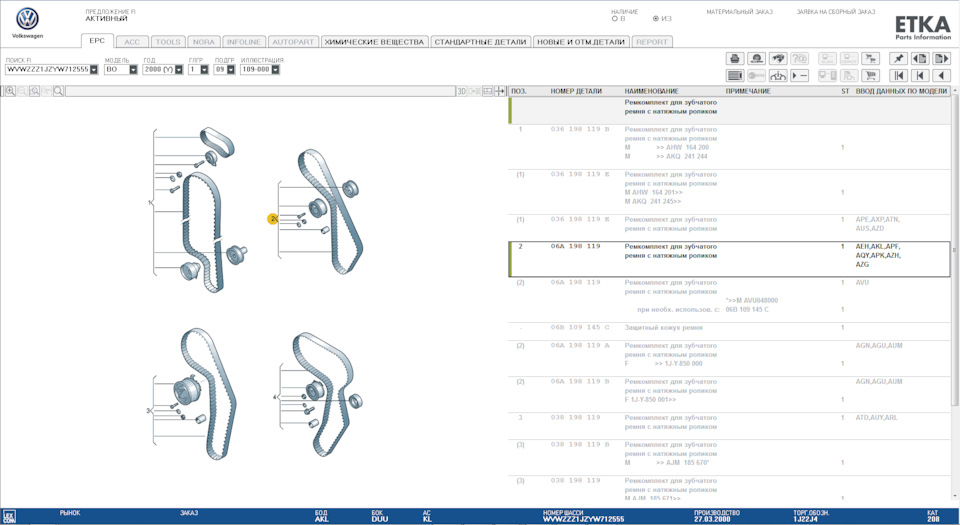Click the skip-back bar arrow icon
The width and height of the screenshot is (960, 525).
920,75
